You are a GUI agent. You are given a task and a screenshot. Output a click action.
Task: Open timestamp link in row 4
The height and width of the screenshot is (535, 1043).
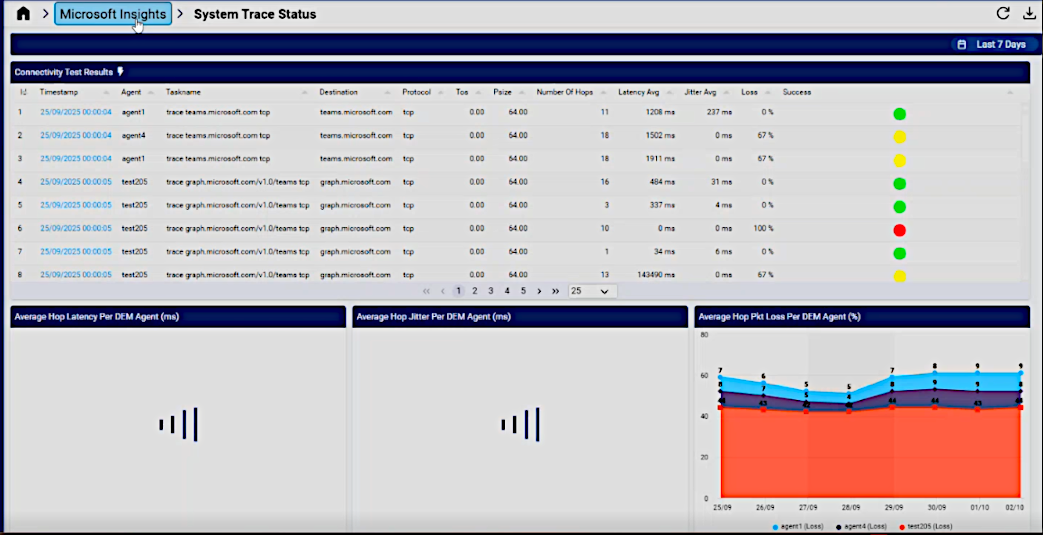(76, 182)
